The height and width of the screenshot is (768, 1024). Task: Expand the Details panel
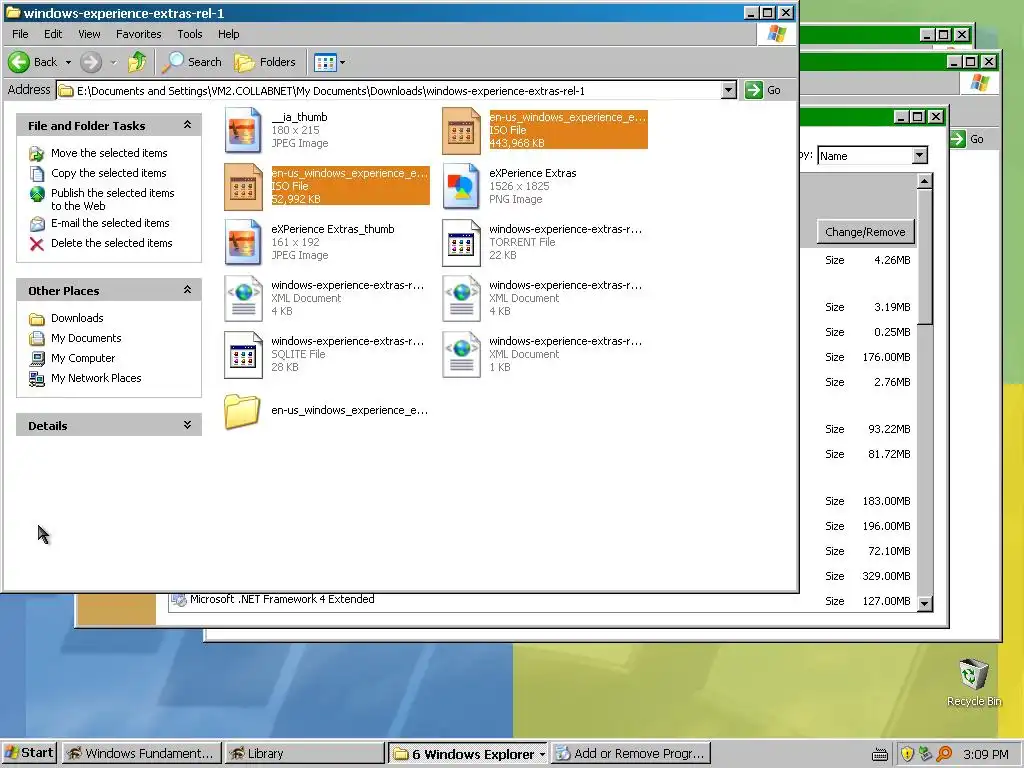pos(187,425)
